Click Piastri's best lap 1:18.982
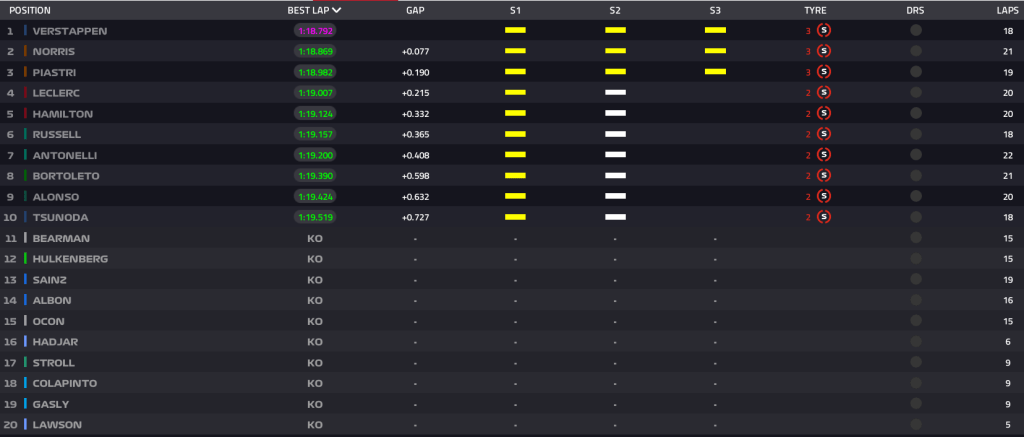Screen dimensions: 1024x437 click(x=315, y=72)
